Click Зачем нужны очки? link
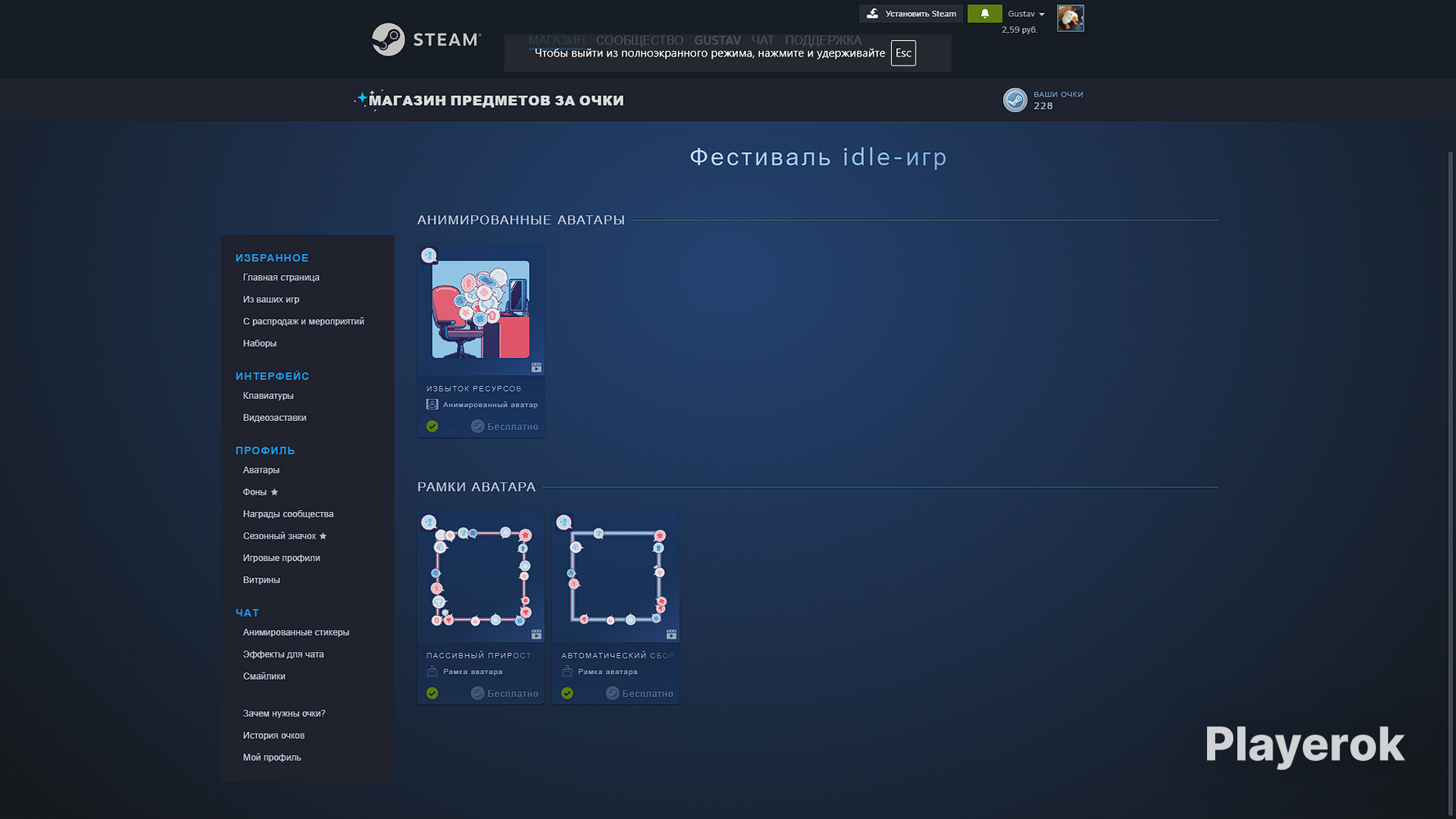Viewport: 1456px width, 819px height. coord(284,714)
